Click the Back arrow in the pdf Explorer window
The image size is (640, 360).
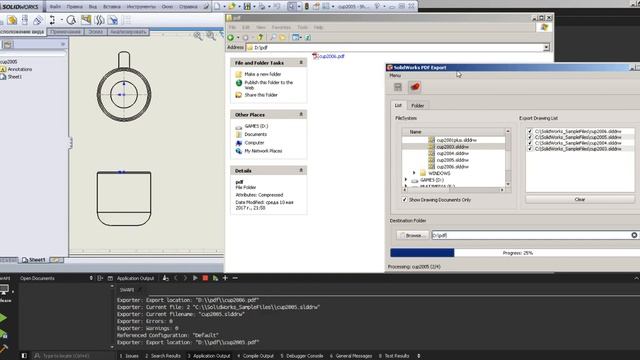pyautogui.click(x=231, y=38)
